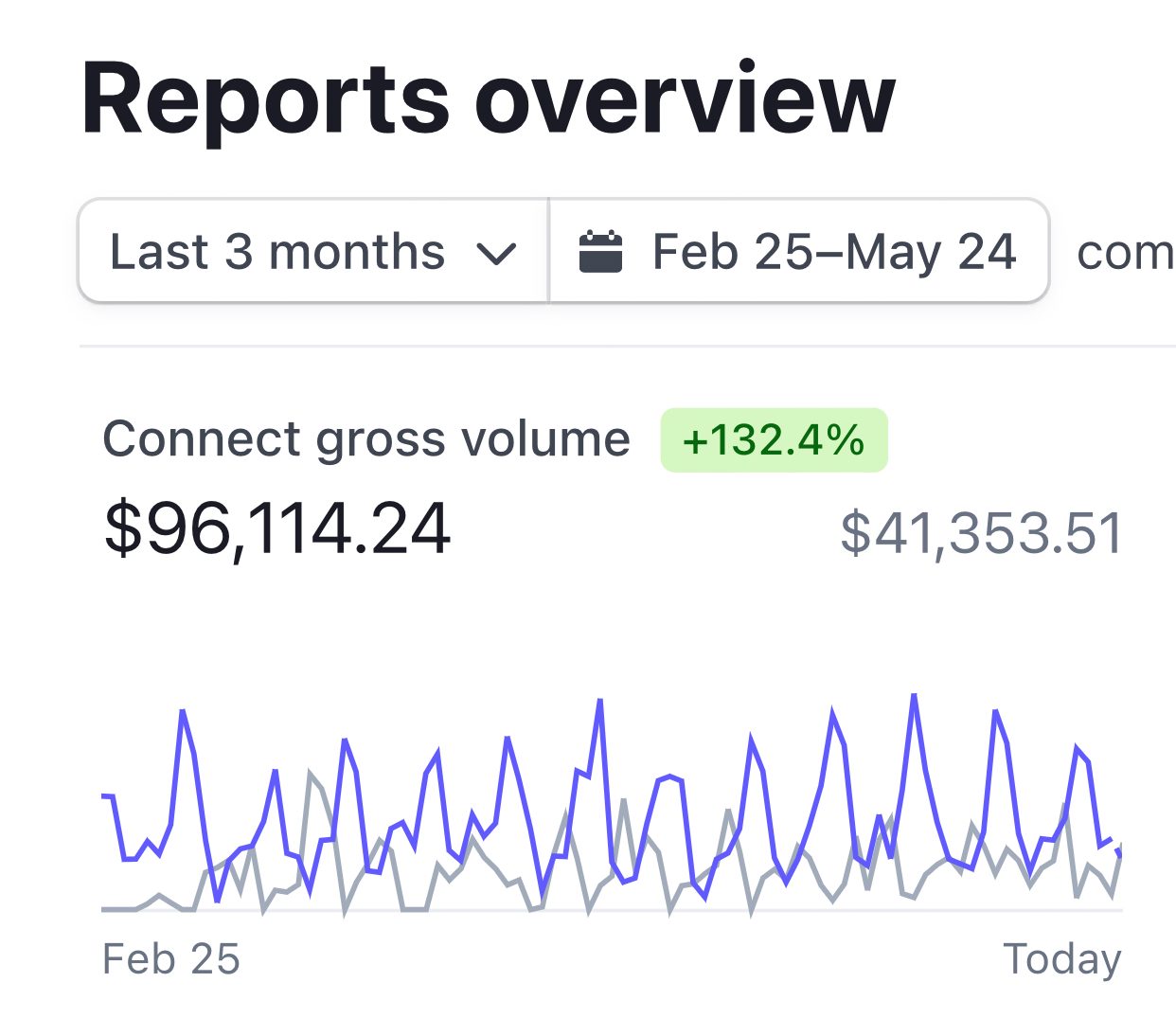The image size is (1176, 1036).
Task: Click the first purple peak after Feb 25
Action: click(182, 711)
